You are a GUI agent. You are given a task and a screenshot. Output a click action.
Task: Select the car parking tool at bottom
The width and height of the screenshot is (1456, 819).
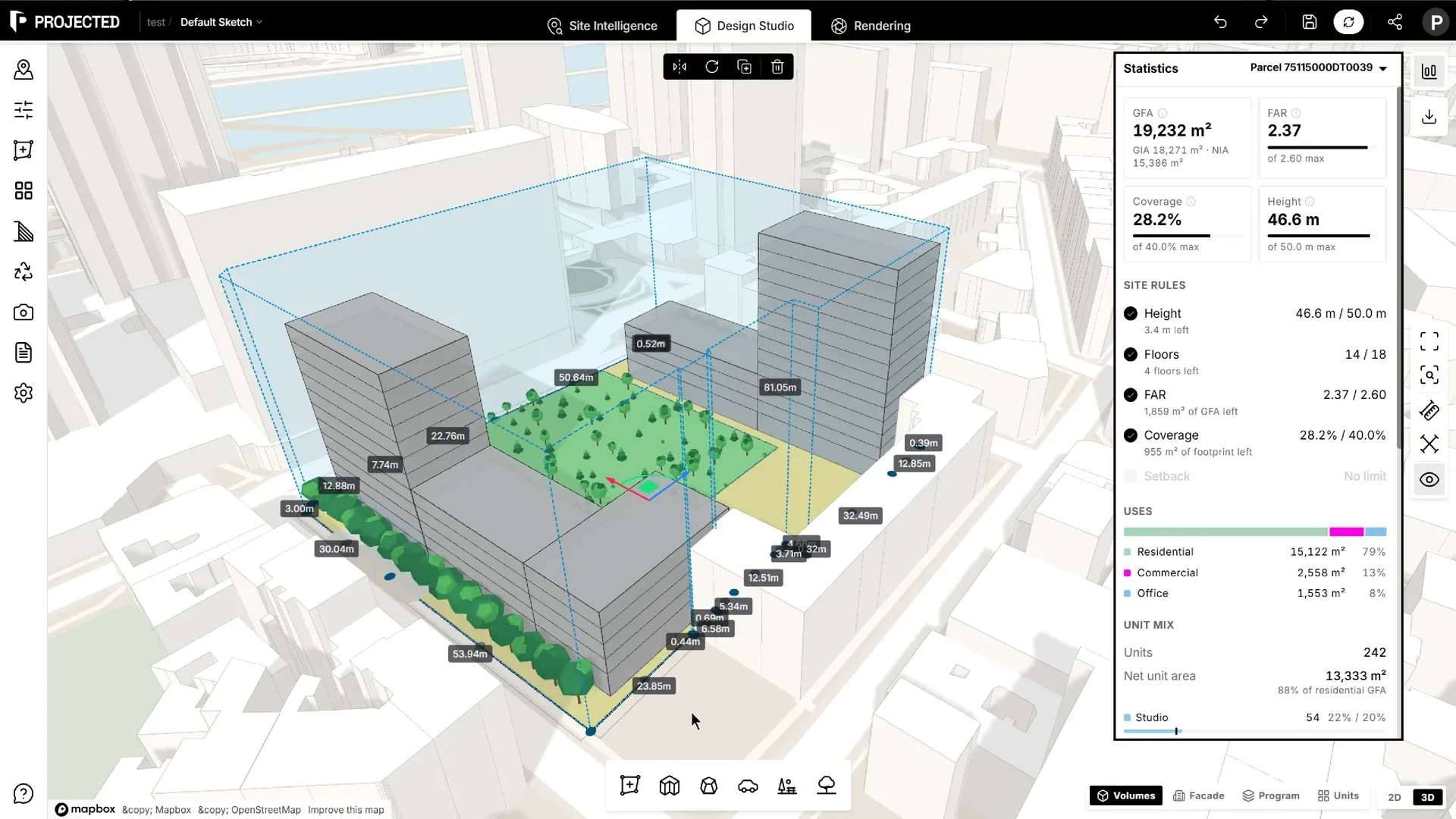pos(748,786)
